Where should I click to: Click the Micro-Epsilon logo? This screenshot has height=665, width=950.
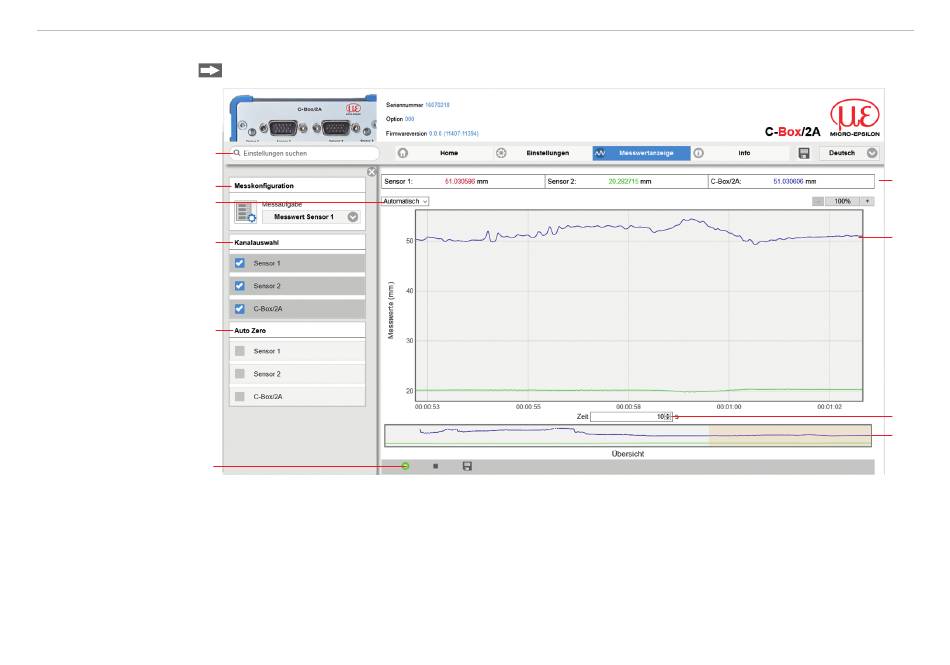(x=855, y=118)
